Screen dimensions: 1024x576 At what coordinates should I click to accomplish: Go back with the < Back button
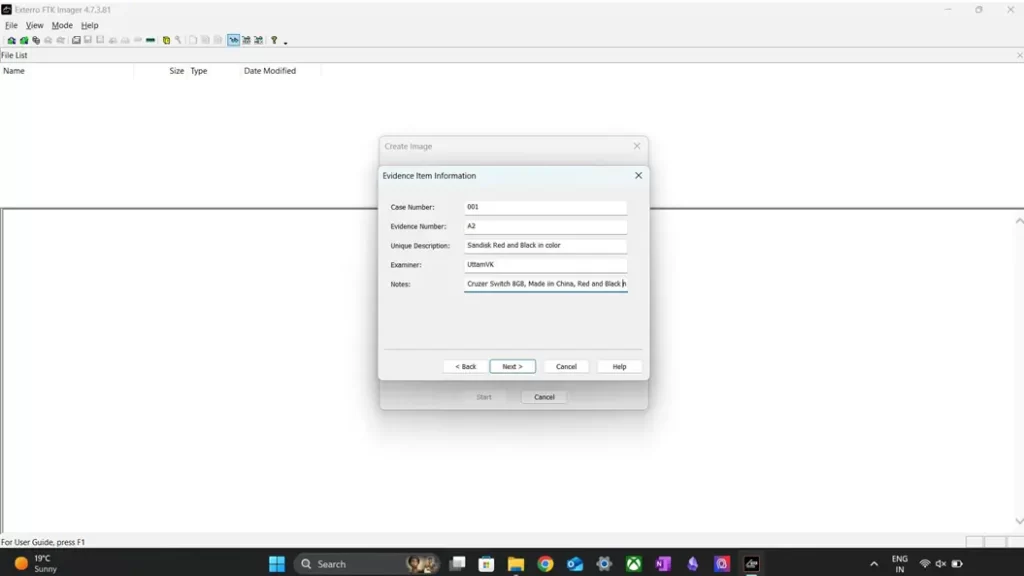tap(465, 367)
